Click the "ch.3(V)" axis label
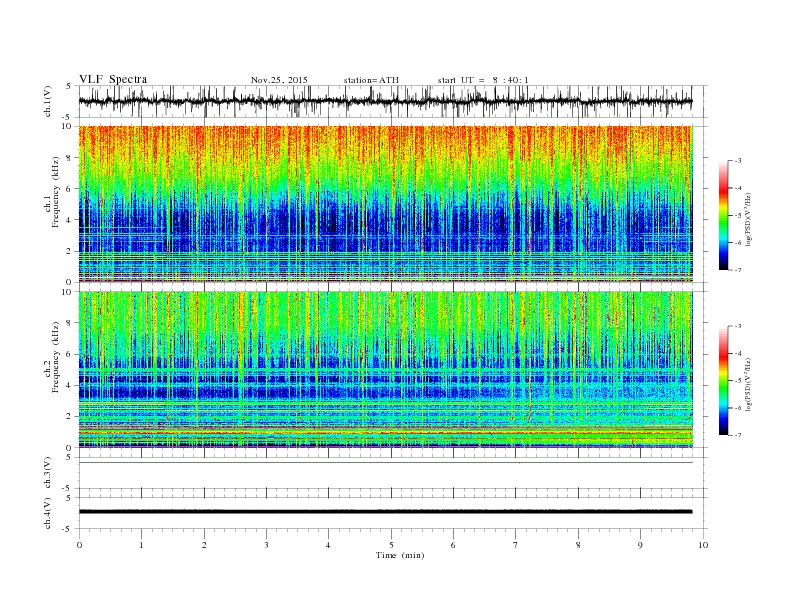 [48, 473]
